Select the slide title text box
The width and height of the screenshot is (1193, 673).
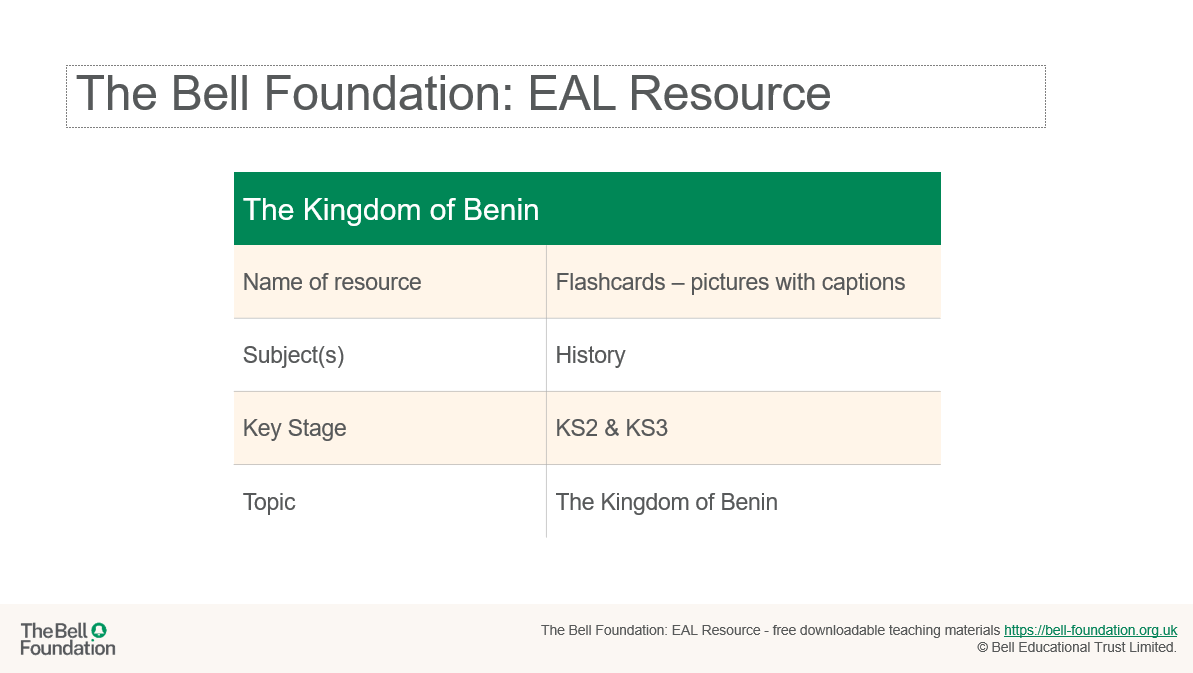click(x=555, y=97)
